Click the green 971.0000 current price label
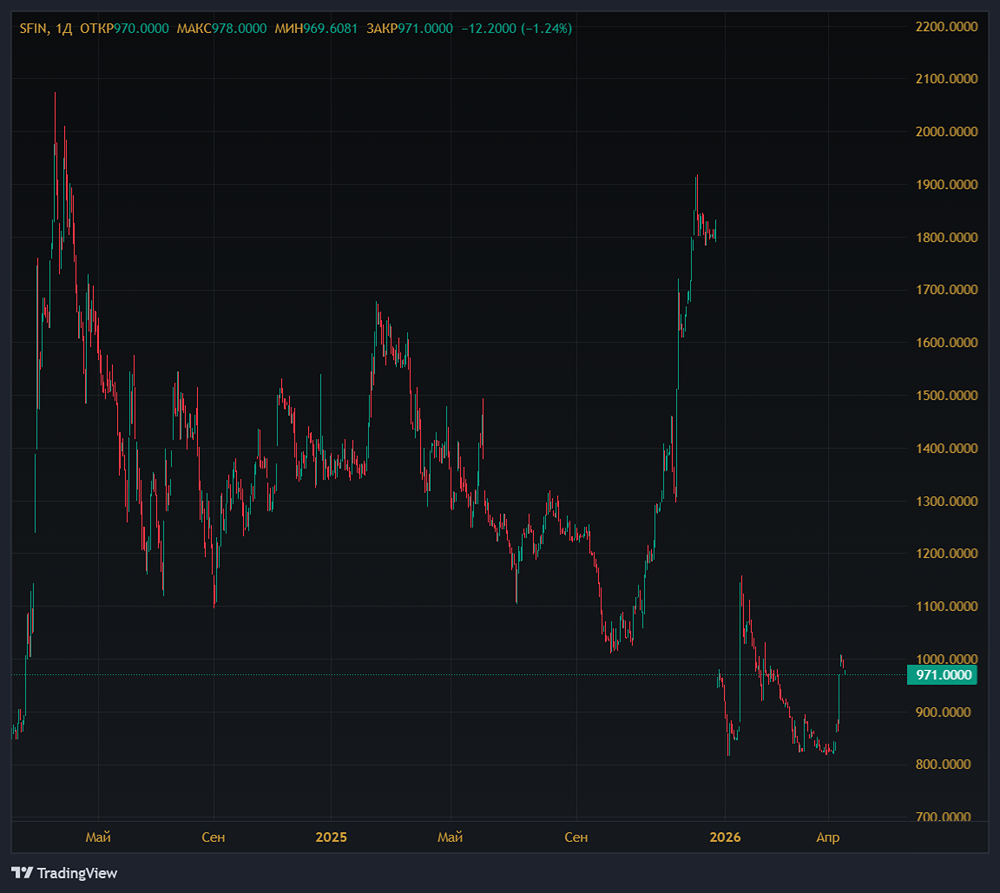This screenshot has height=893, width=1000. click(x=944, y=675)
